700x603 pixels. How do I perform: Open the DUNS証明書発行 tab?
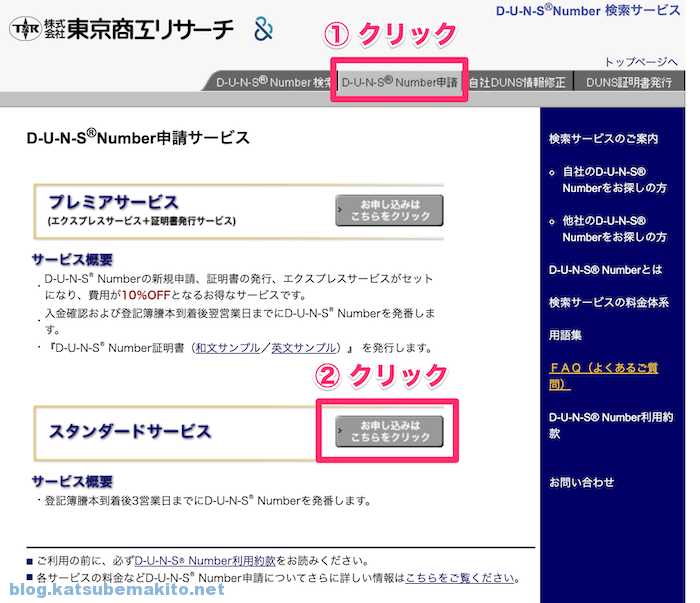coord(629,83)
